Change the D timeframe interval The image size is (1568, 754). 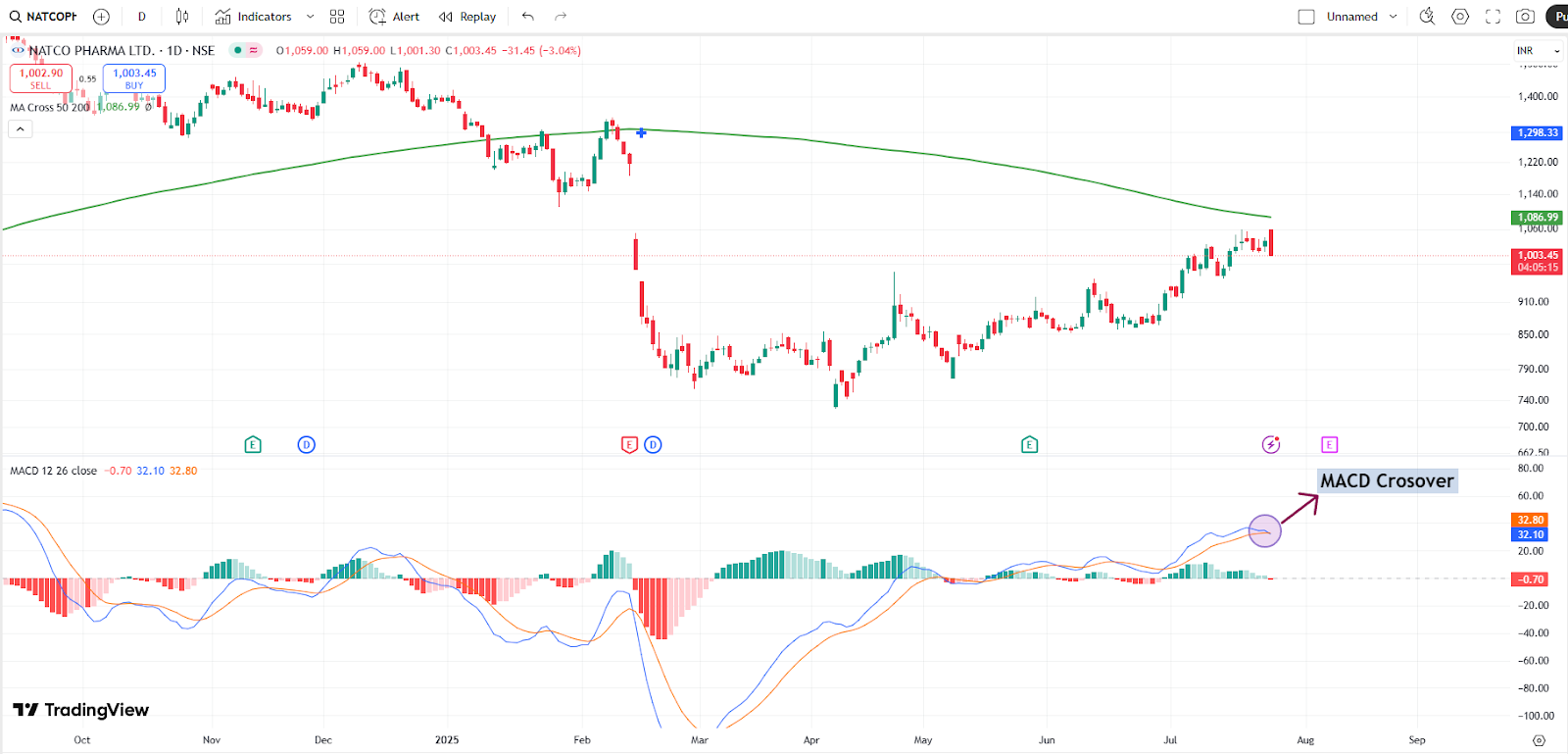point(142,17)
